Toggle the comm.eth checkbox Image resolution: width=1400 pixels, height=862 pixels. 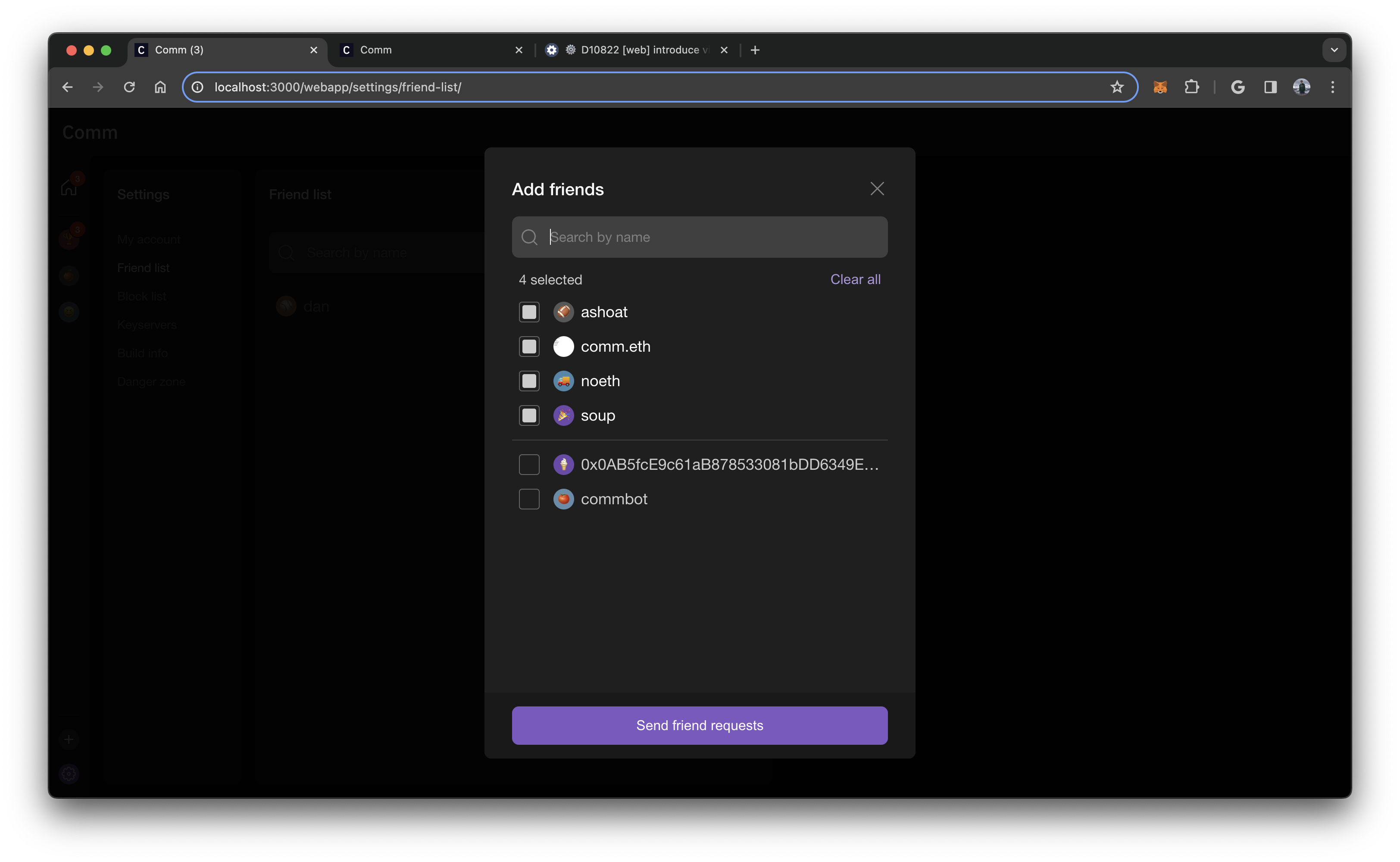tap(529, 347)
